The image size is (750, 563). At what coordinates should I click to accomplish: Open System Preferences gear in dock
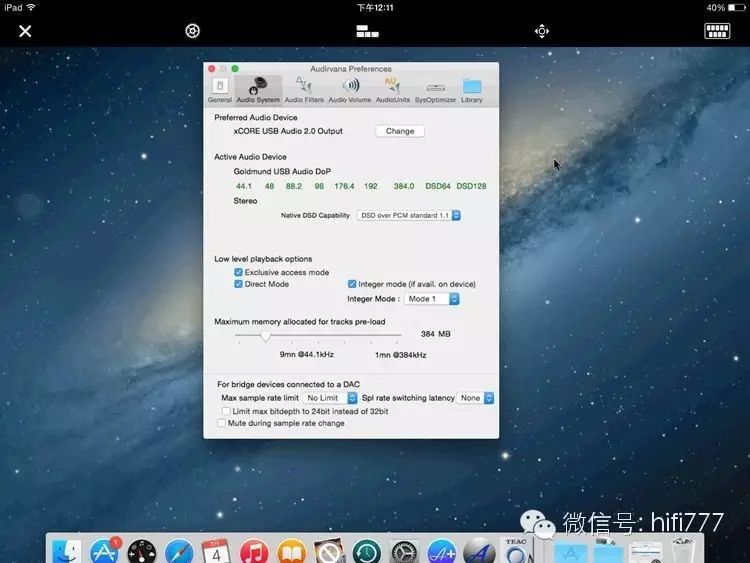[x=404, y=551]
